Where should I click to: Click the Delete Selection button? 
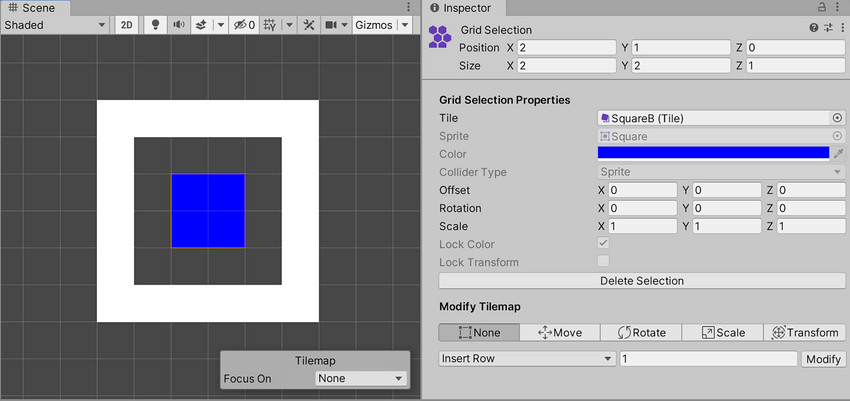(x=641, y=281)
